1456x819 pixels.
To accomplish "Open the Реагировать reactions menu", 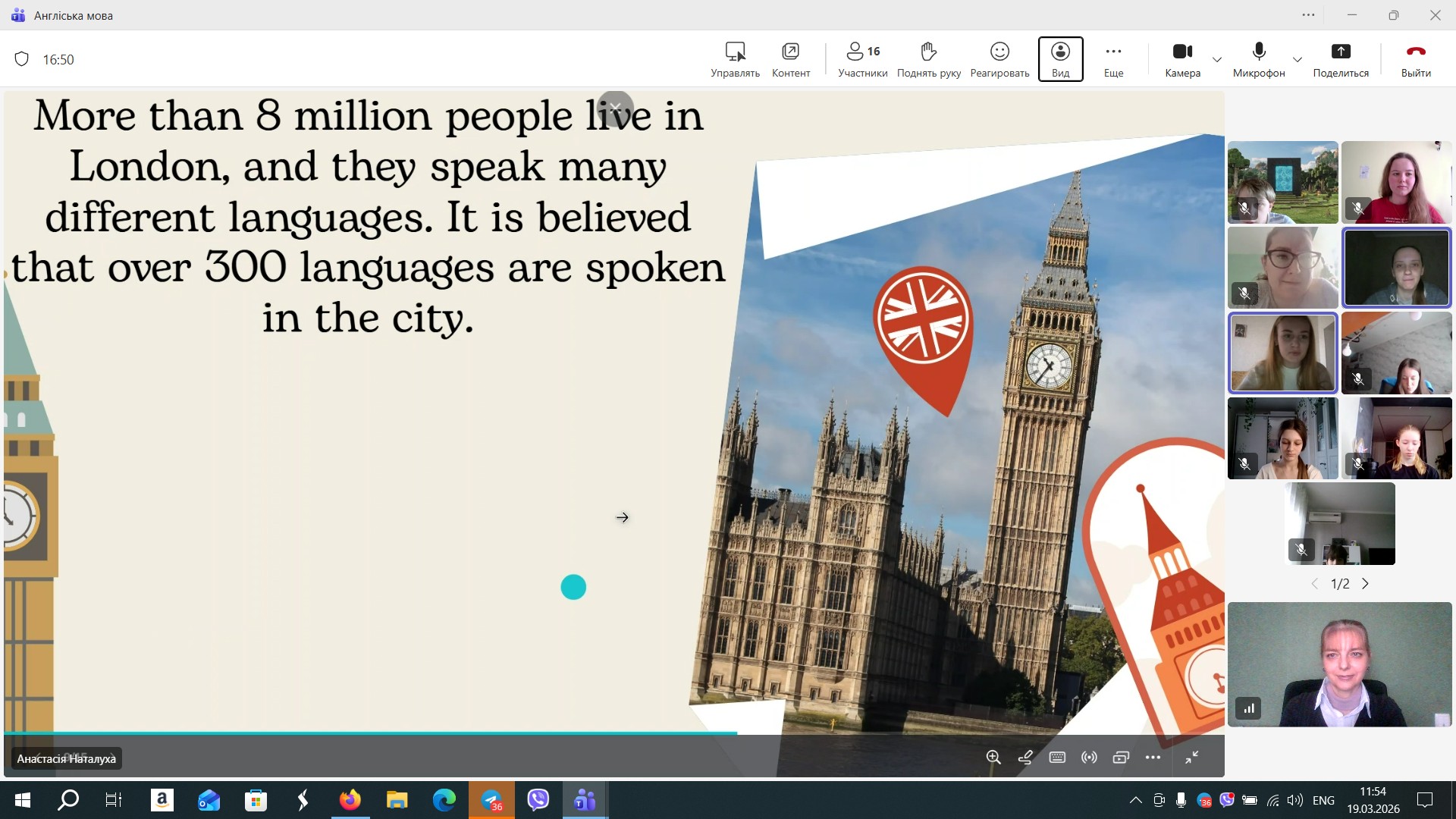I will (x=999, y=59).
